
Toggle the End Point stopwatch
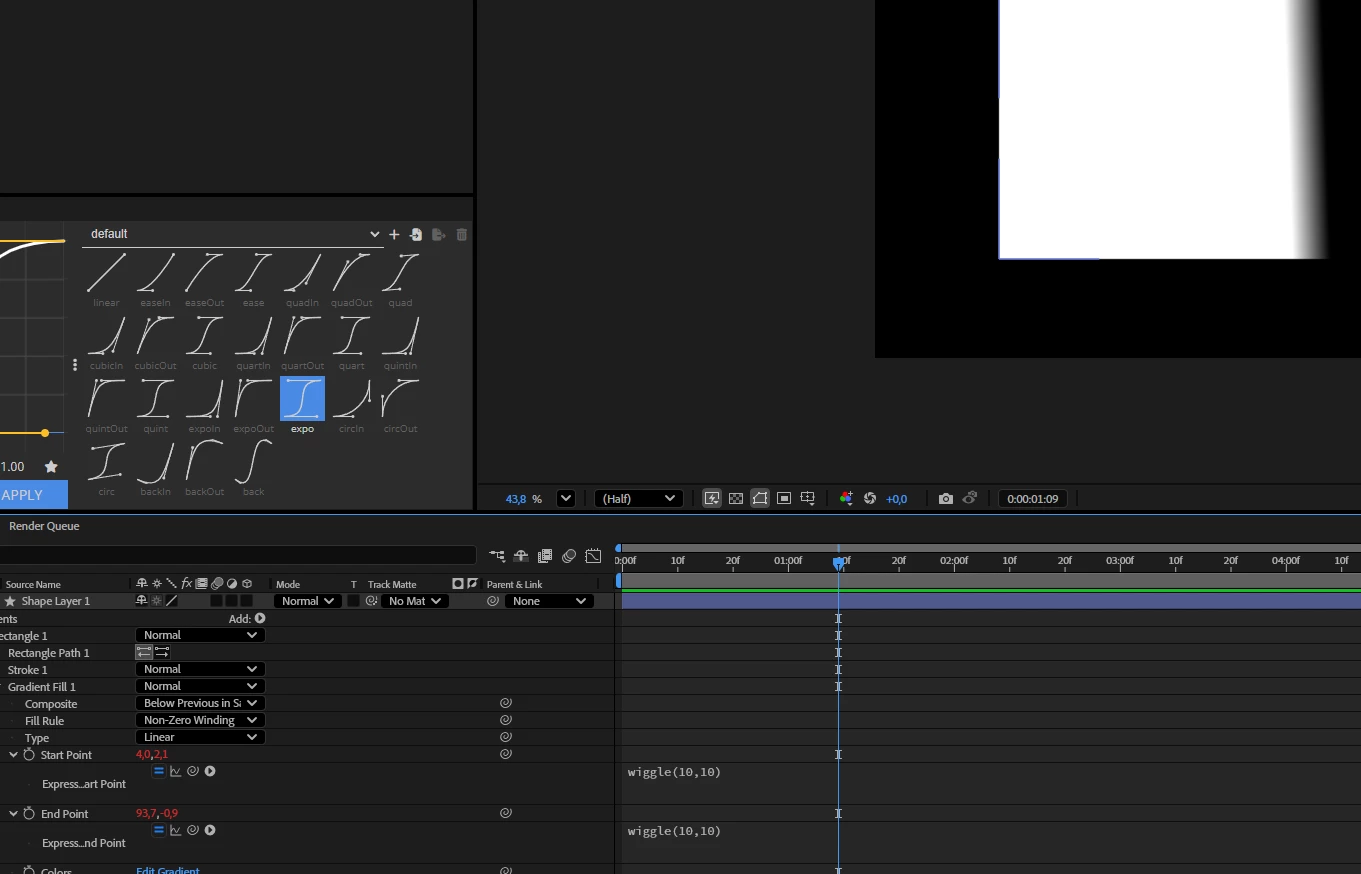(x=29, y=814)
